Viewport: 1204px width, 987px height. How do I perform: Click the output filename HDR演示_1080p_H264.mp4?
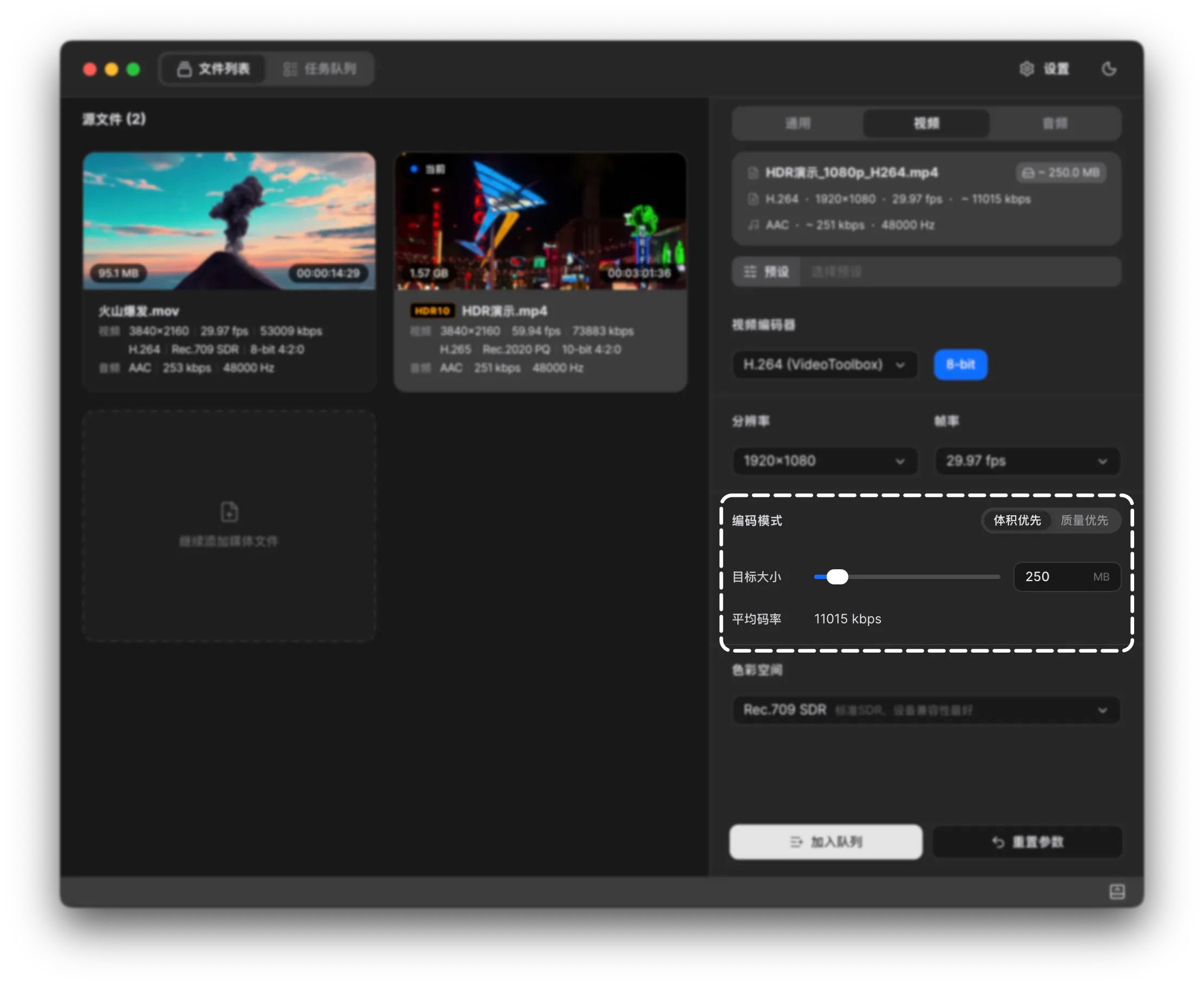click(x=852, y=172)
